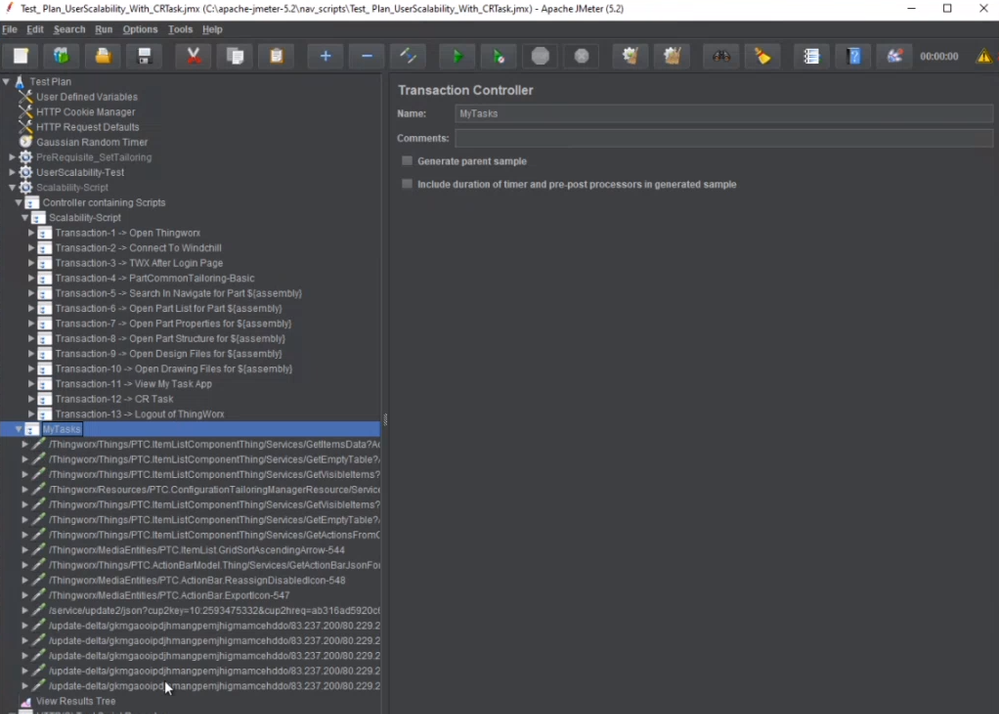Click the Shutdown test icon
Screen dimensions: 999x714
click(582, 56)
